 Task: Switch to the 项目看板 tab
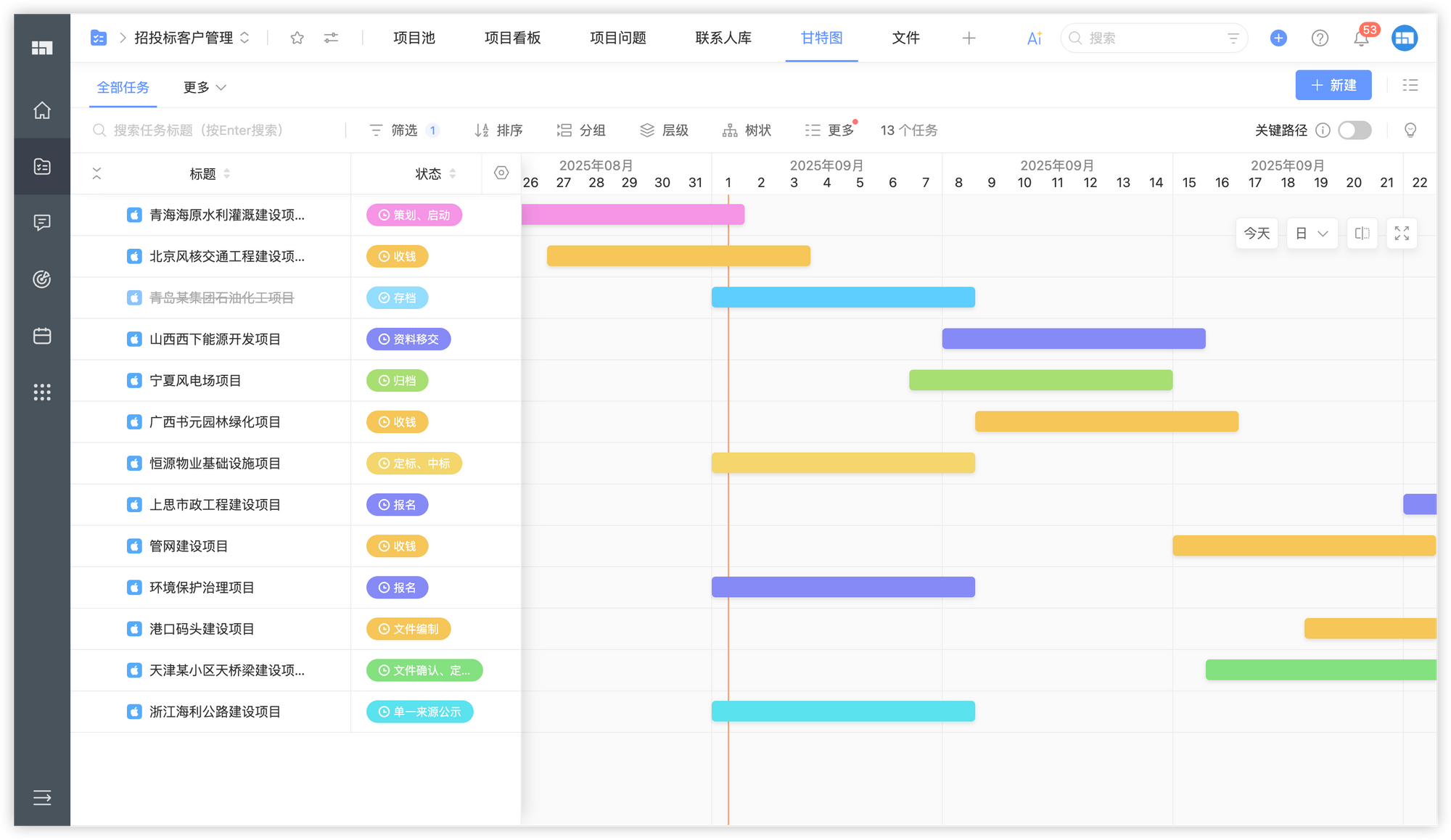[512, 38]
